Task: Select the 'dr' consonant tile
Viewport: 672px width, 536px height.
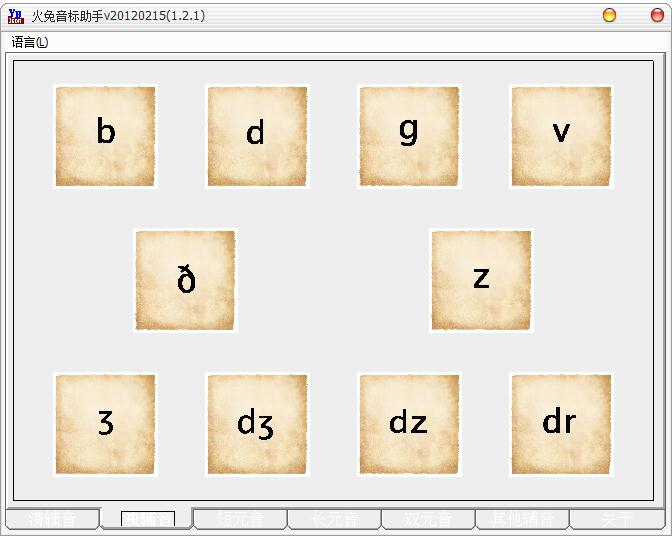Action: [x=561, y=424]
